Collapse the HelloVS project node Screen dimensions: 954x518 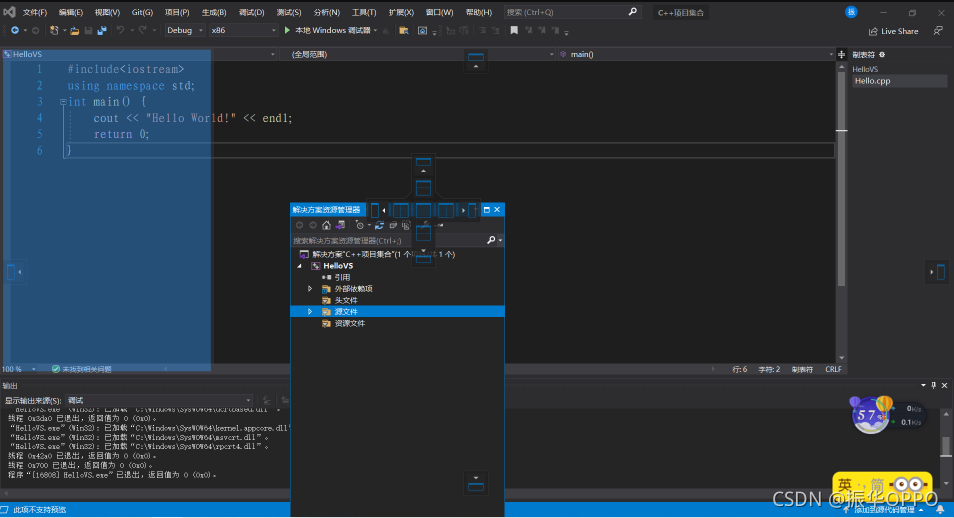click(298, 266)
